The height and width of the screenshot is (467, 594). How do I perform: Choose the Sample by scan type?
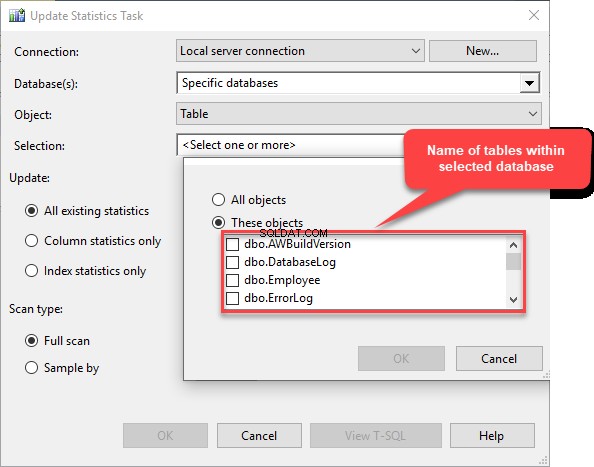[31, 368]
